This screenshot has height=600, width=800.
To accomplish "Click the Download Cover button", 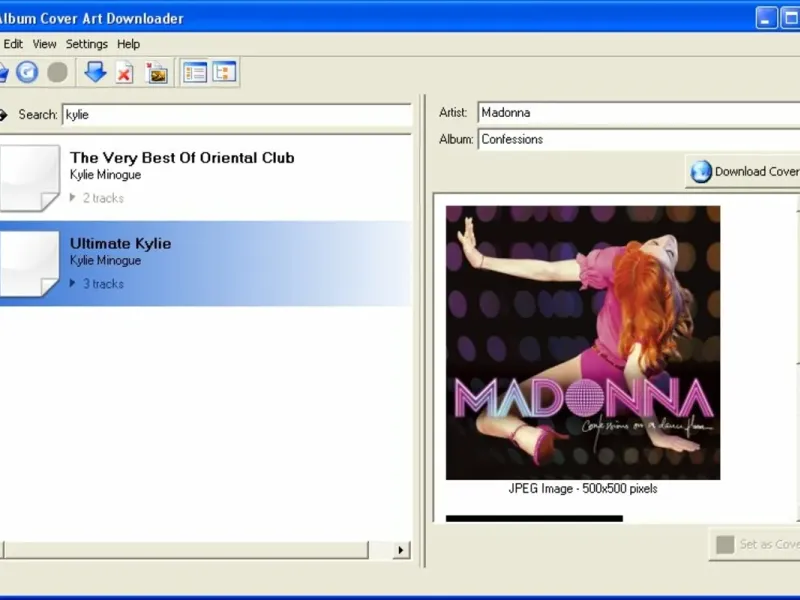I will (x=743, y=171).
